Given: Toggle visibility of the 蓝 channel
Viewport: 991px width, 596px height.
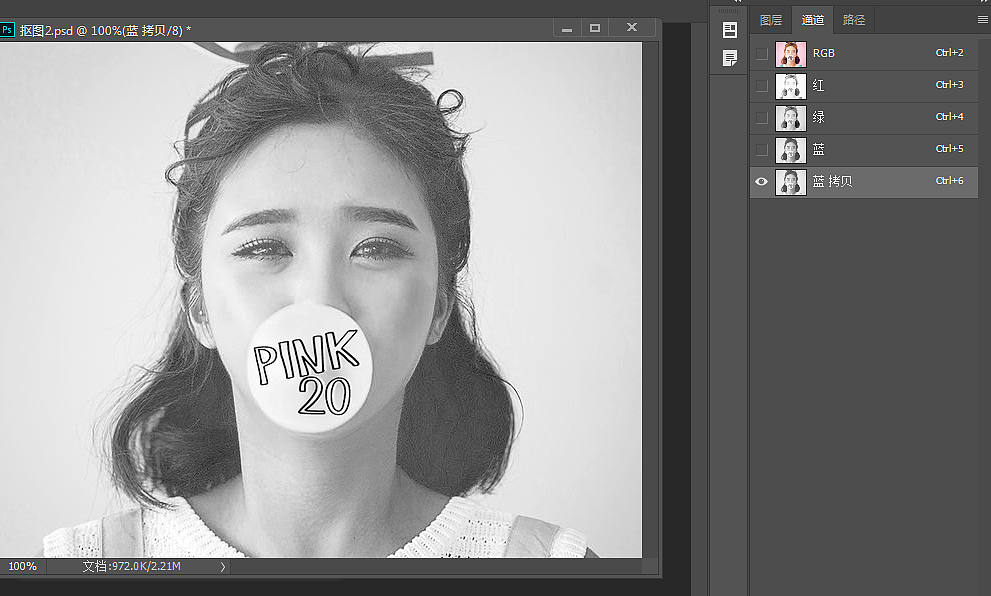Looking at the screenshot, I should point(762,150).
